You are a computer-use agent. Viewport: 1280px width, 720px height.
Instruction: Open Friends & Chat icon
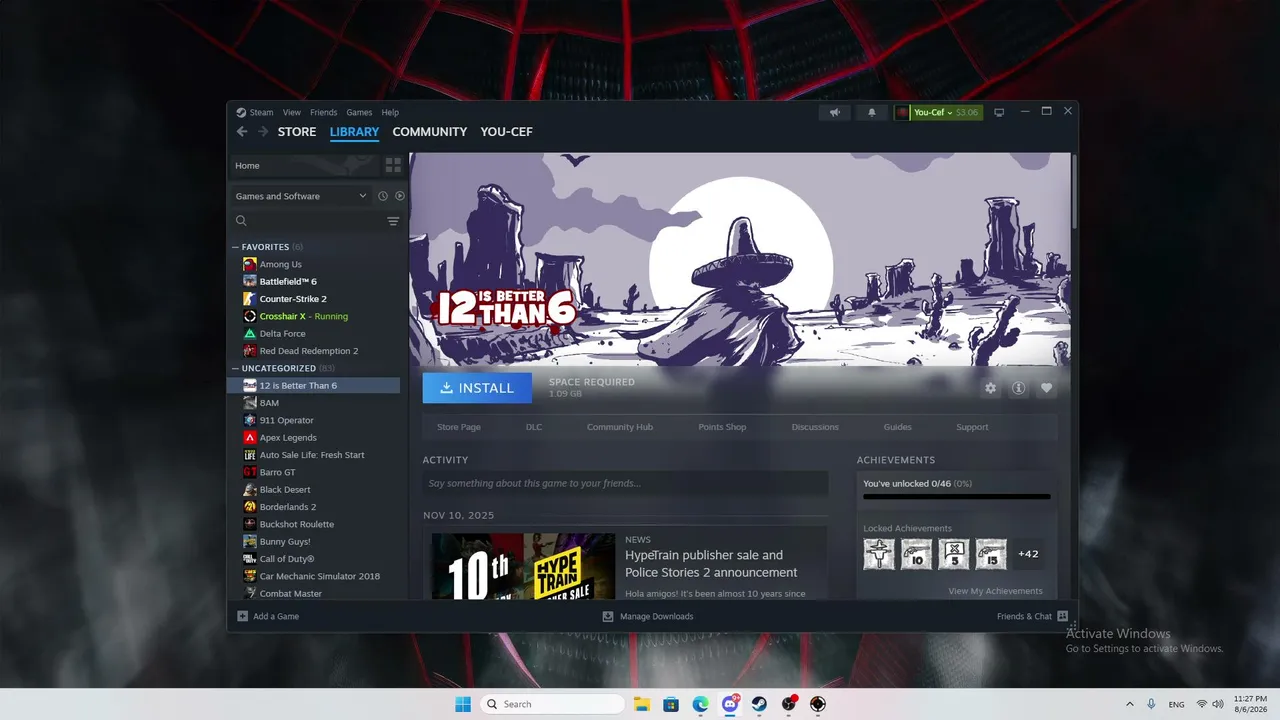click(x=1062, y=616)
